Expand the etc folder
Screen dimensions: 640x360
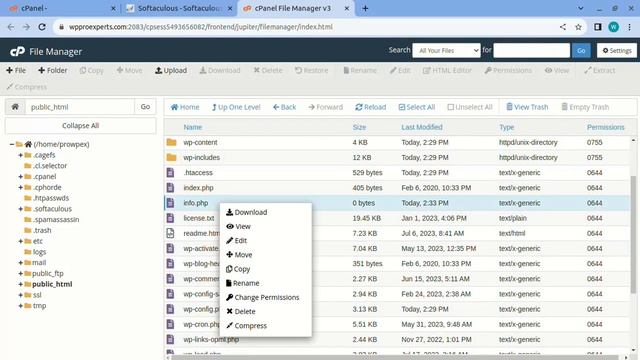point(20,241)
